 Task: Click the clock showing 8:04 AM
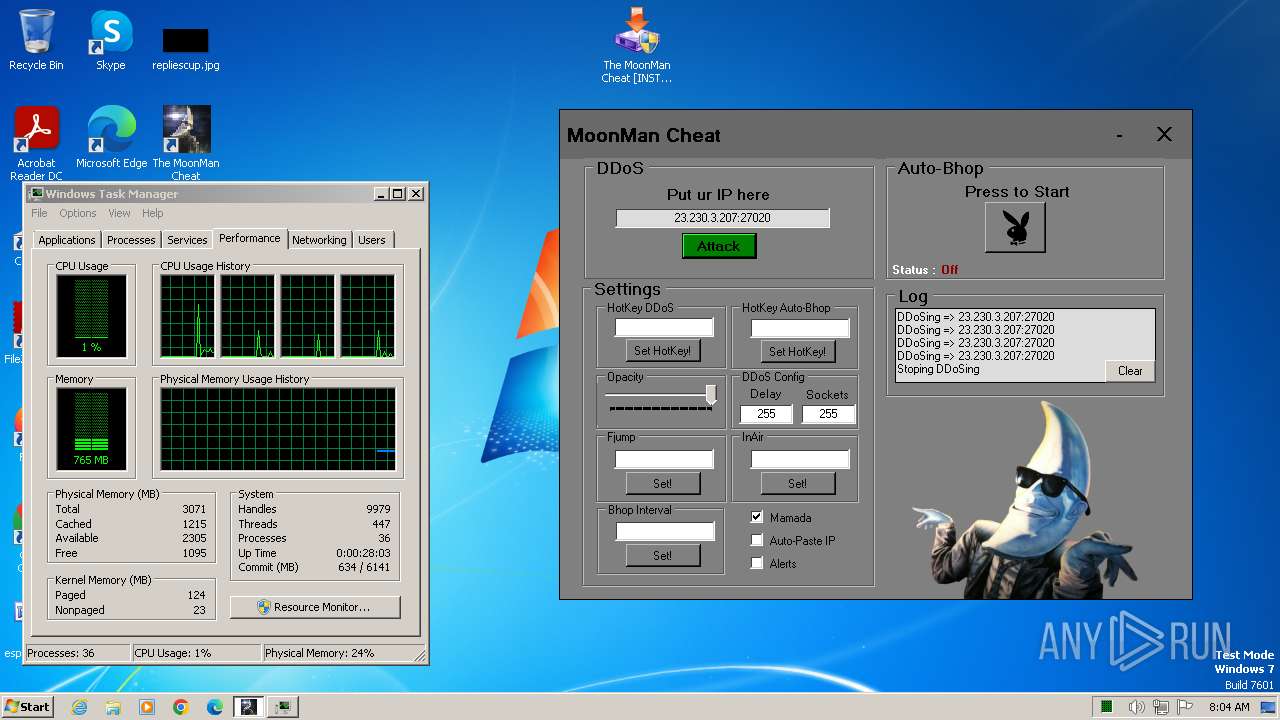1229,707
